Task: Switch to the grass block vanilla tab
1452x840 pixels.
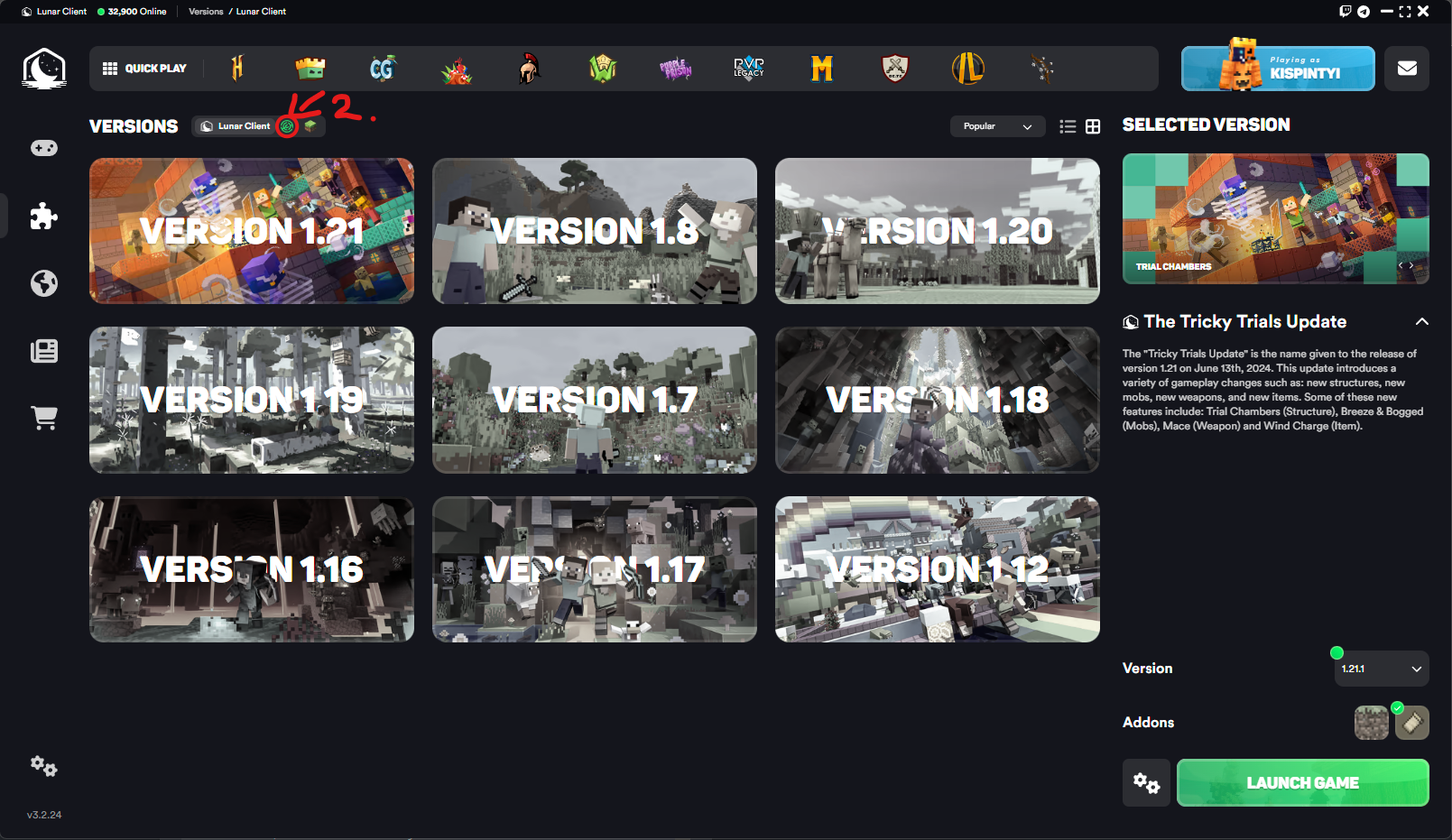Action: click(x=310, y=126)
